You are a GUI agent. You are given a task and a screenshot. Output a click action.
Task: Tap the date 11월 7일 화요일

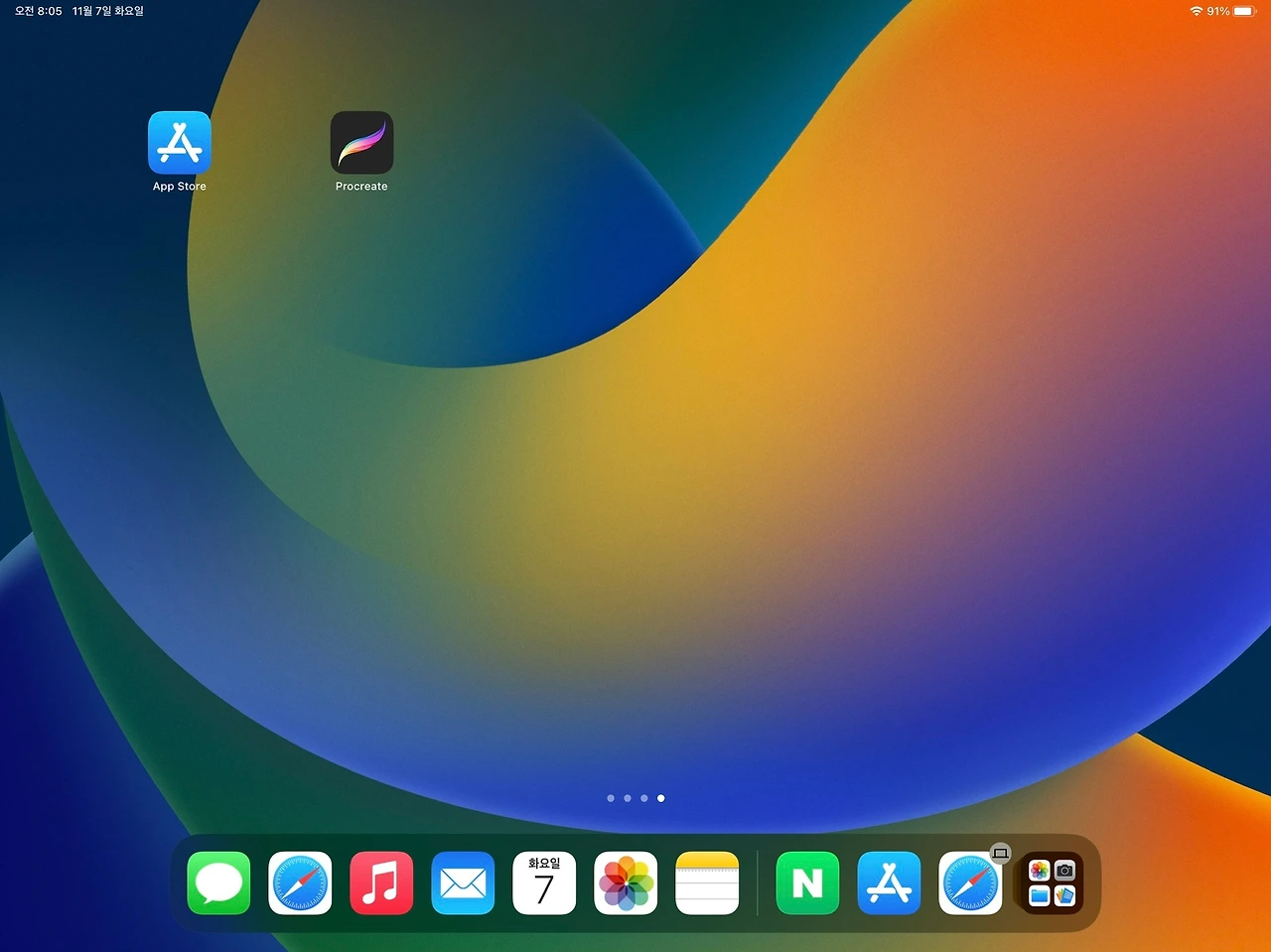pyautogui.click(x=108, y=11)
